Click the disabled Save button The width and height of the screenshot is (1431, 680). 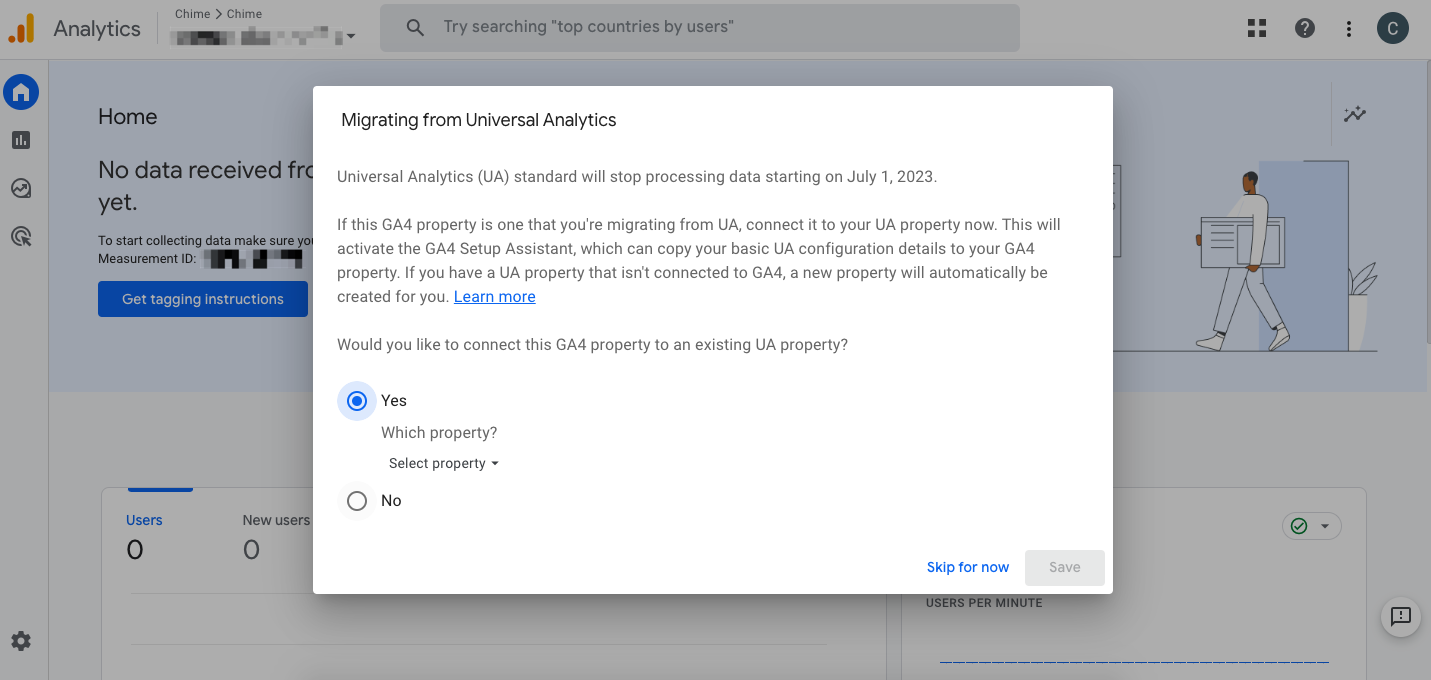[x=1065, y=567]
